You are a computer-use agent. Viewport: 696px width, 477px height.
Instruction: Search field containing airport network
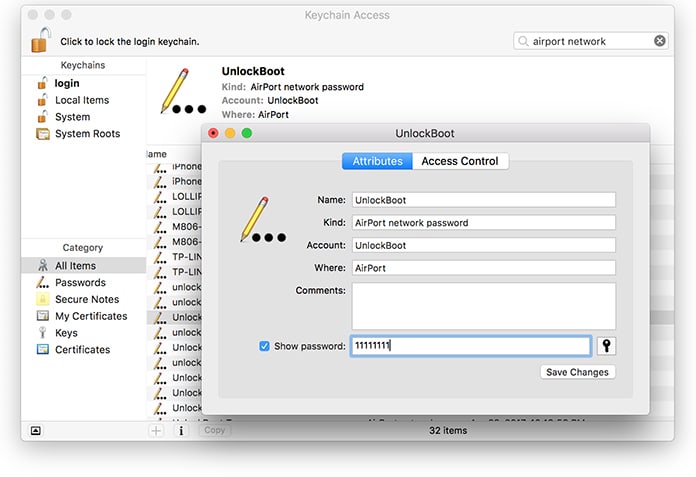pyautogui.click(x=591, y=41)
